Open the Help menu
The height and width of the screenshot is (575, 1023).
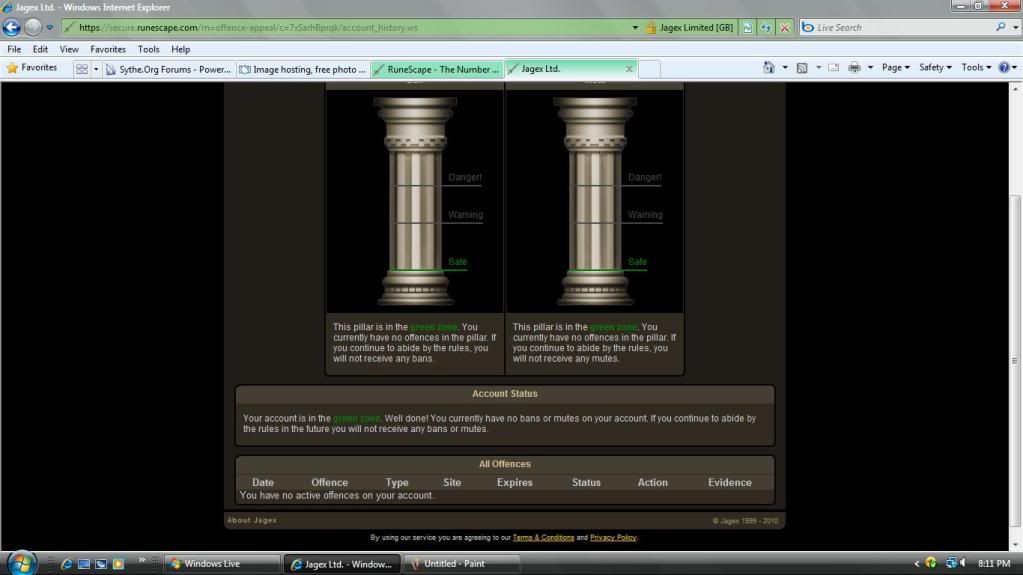180,49
